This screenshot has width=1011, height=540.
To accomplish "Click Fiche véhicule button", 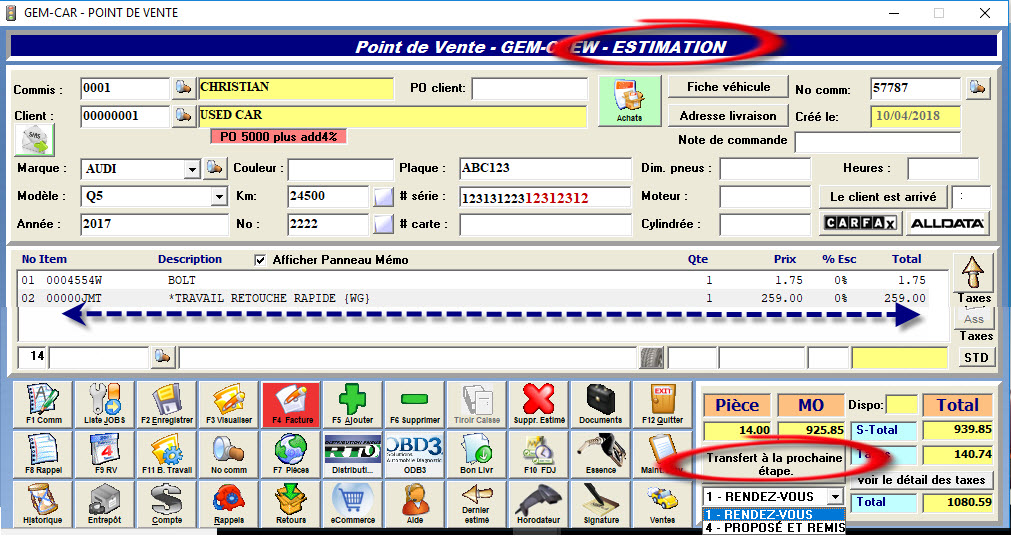I will tap(729, 87).
